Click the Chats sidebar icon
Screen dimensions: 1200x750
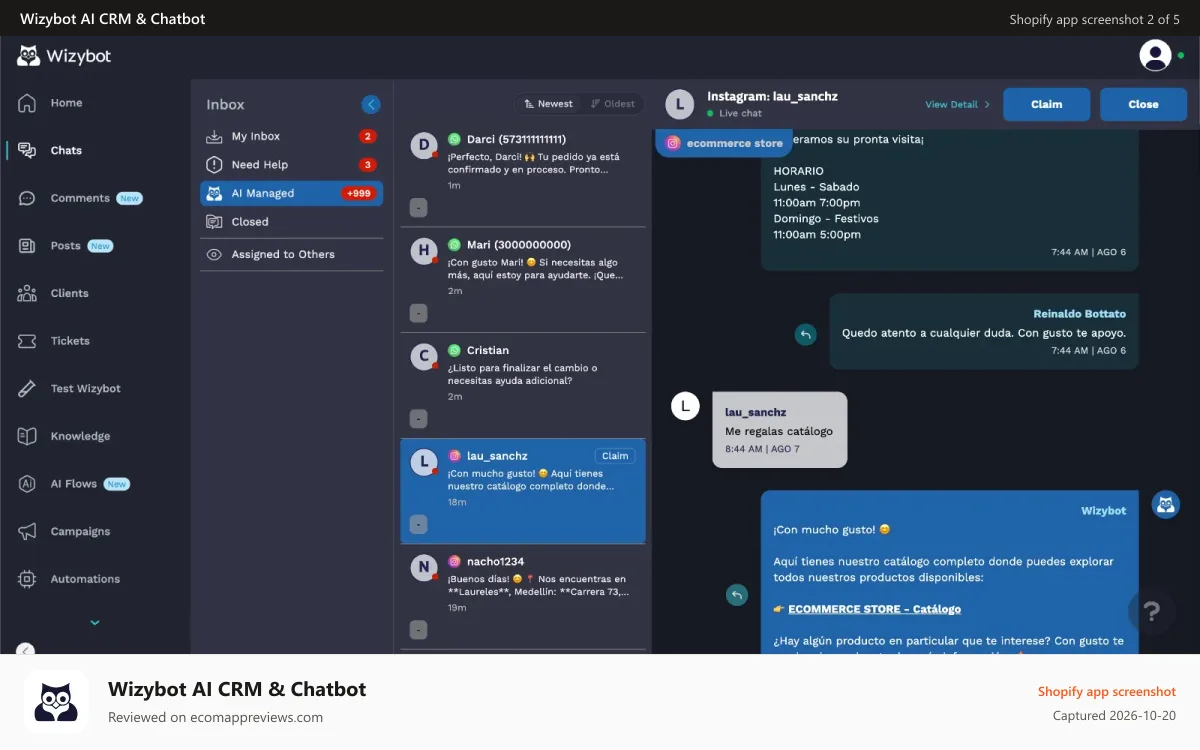coord(27,150)
